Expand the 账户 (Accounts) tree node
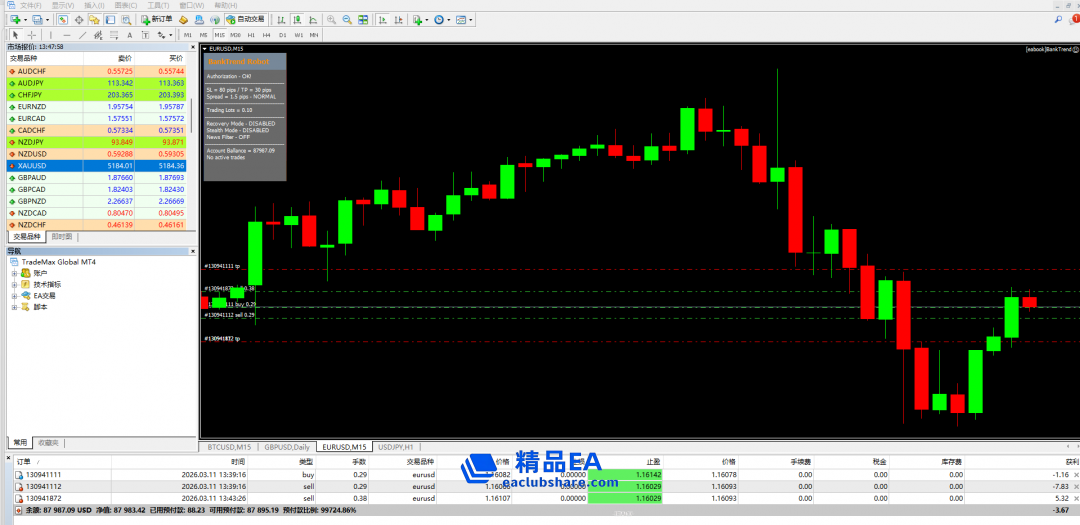This screenshot has height=525, width=1080. [x=14, y=273]
